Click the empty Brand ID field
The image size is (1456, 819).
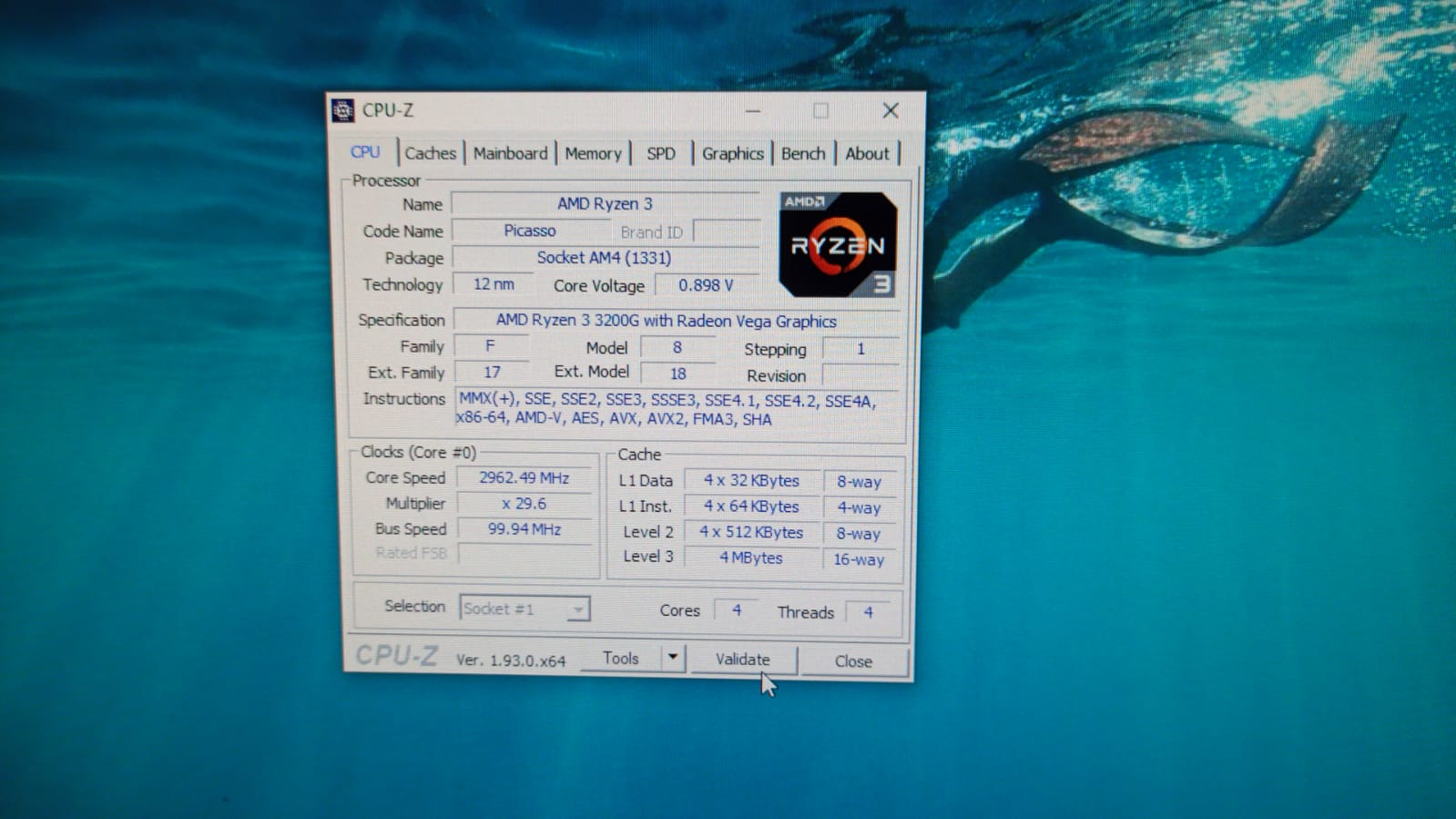coord(726,231)
